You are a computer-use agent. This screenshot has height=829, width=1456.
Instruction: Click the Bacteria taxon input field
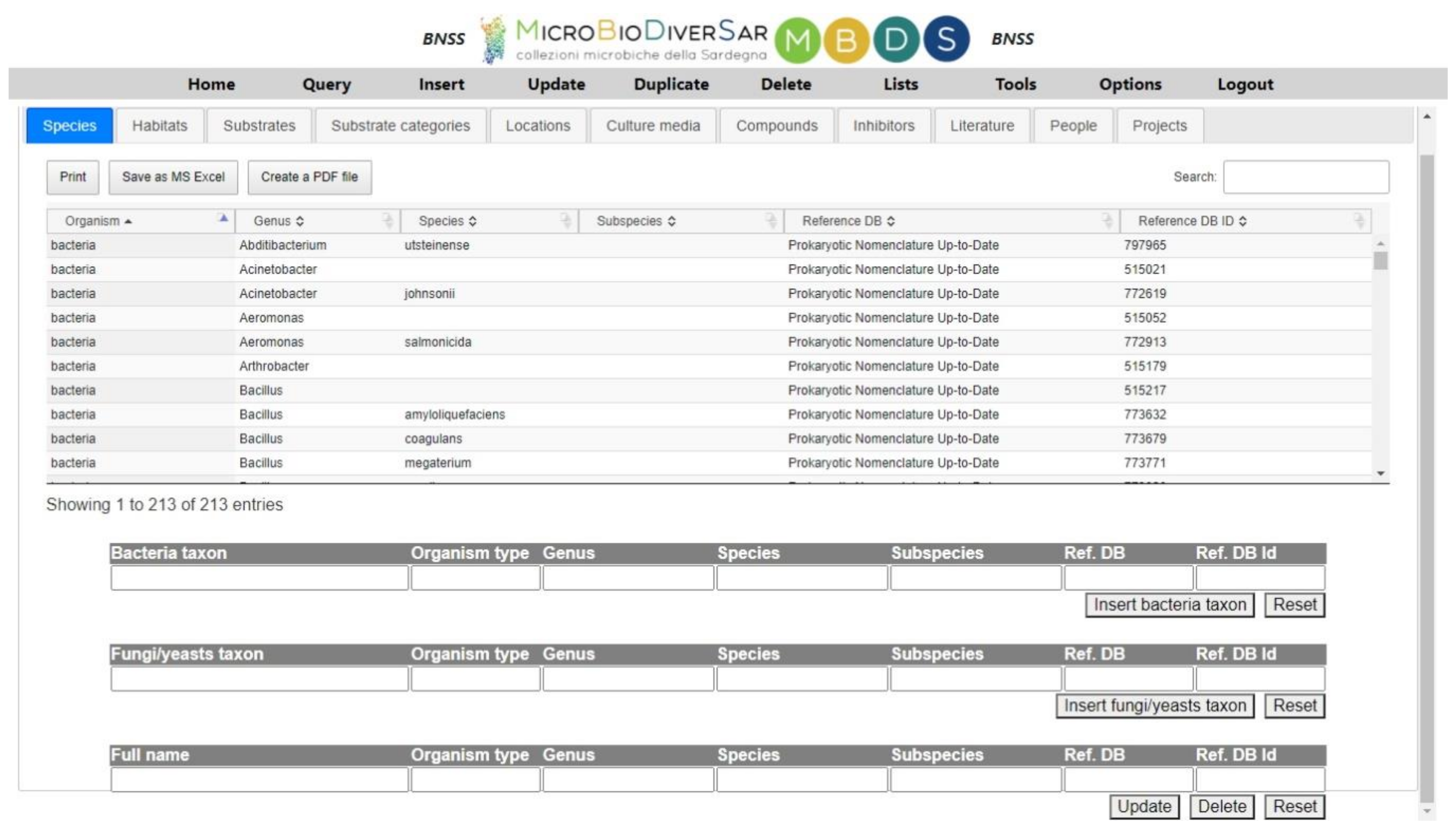tap(259, 578)
